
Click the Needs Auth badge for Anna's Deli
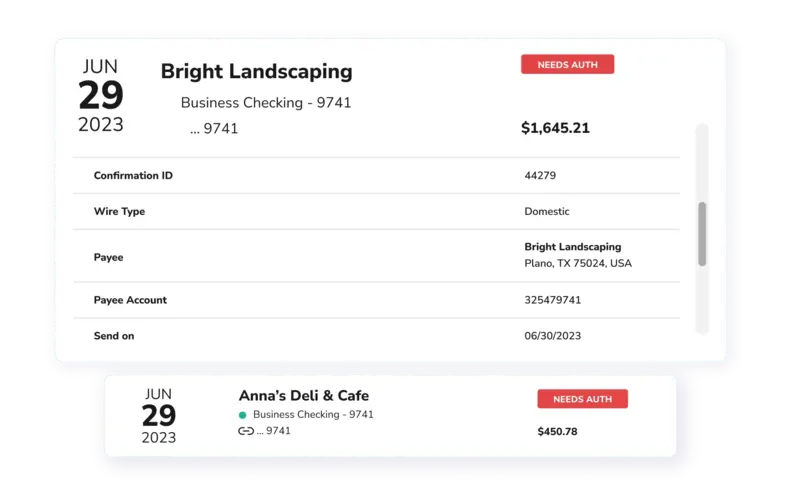(582, 399)
